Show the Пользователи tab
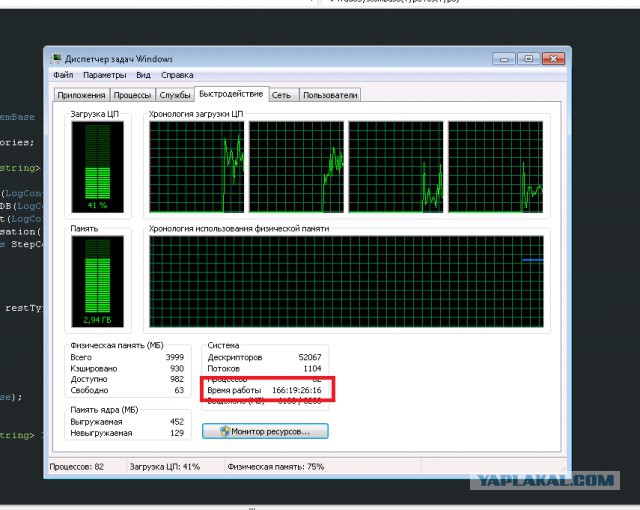The image size is (640, 510). pos(330,95)
